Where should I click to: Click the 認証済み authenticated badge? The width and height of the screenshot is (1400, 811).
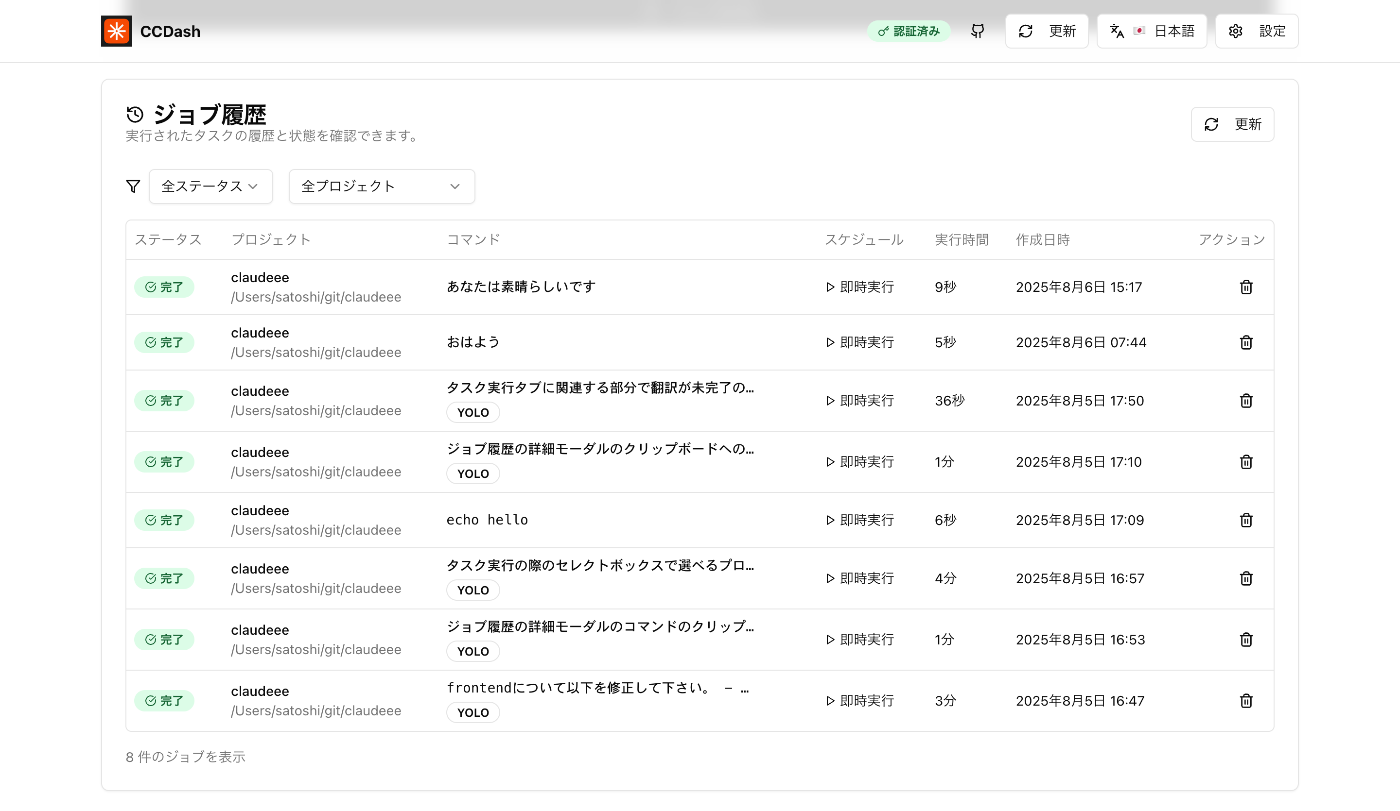tap(909, 31)
